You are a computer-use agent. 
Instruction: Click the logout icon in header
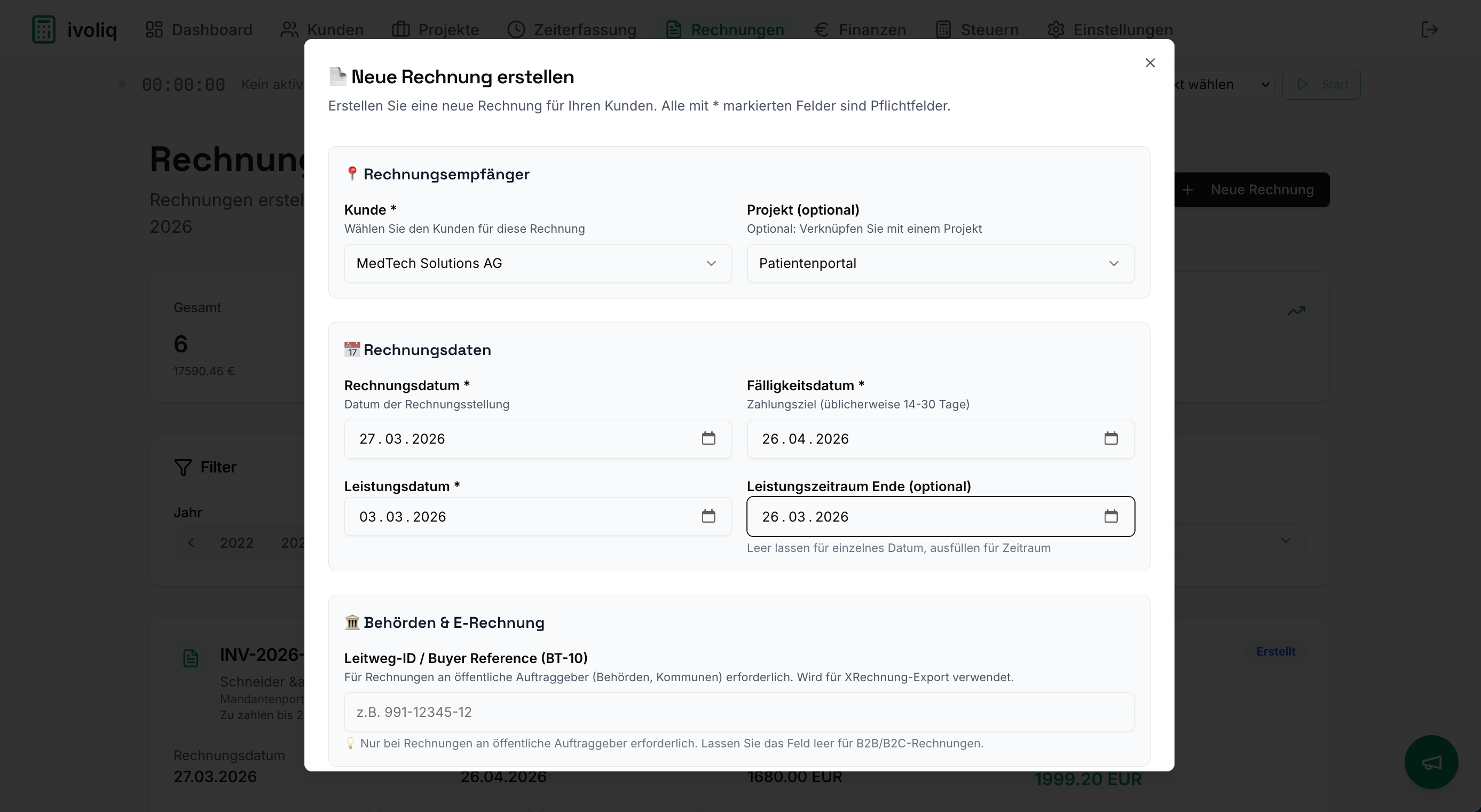[x=1429, y=29]
